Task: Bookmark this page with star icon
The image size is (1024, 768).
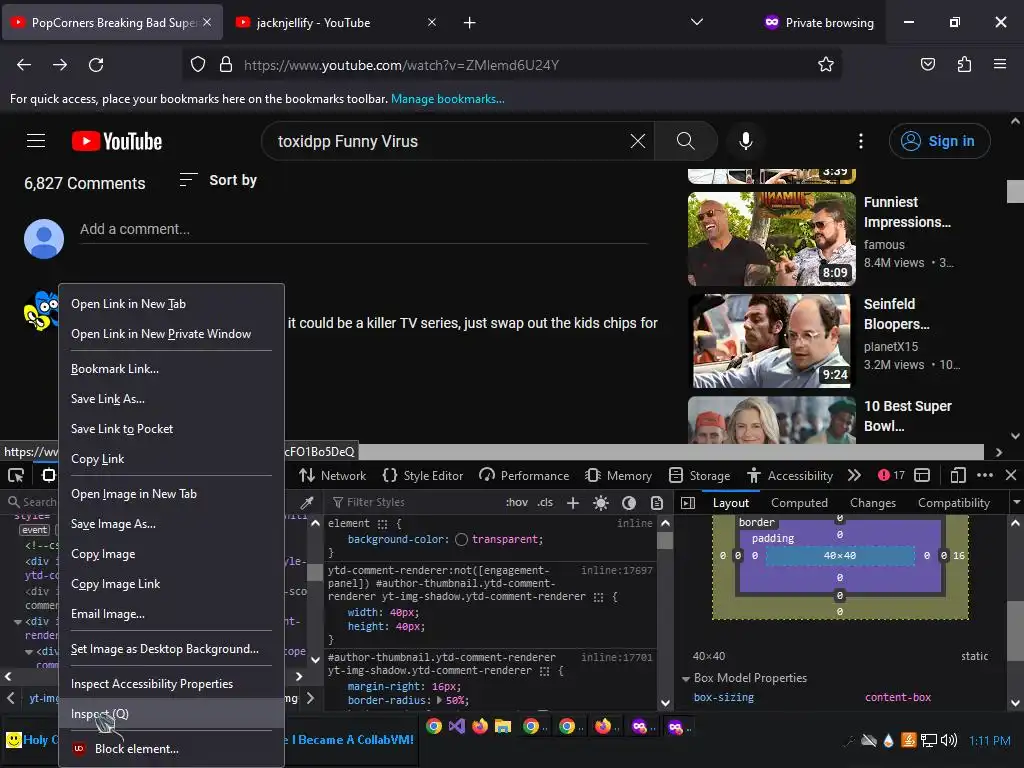Action: click(825, 65)
